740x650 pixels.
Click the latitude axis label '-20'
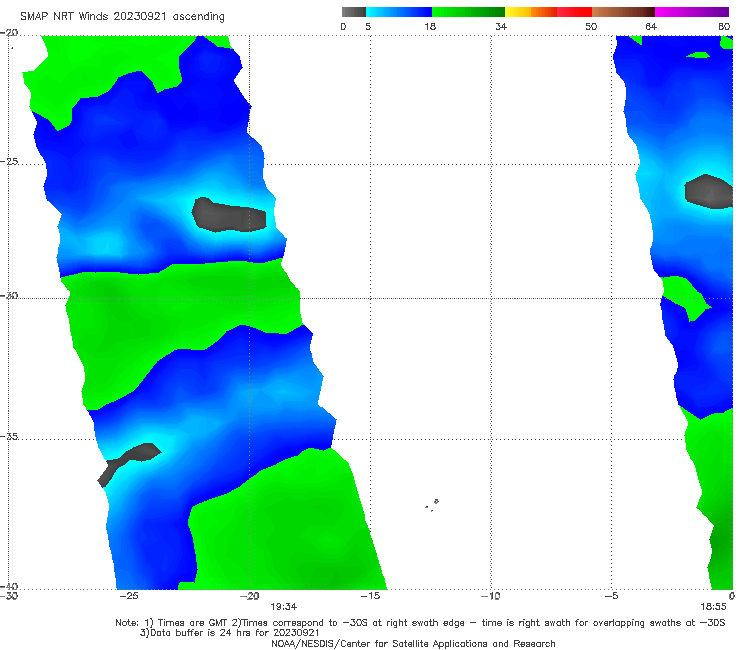point(9,33)
